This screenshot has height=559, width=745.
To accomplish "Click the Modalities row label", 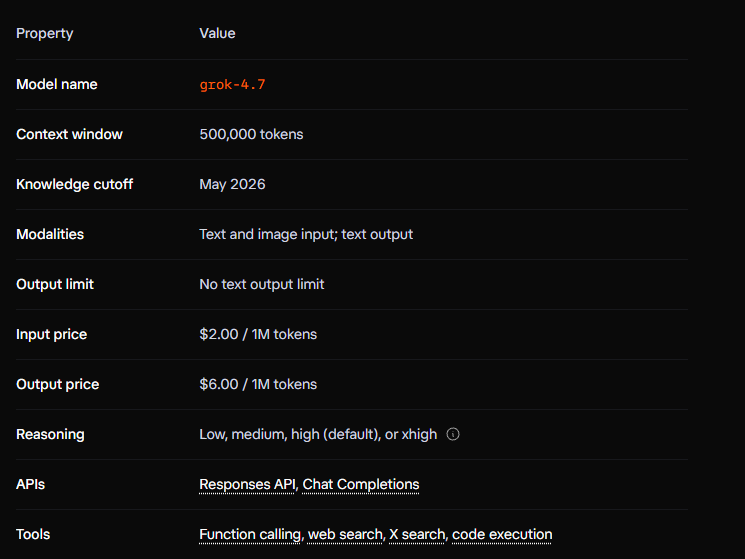I will 50,234.
